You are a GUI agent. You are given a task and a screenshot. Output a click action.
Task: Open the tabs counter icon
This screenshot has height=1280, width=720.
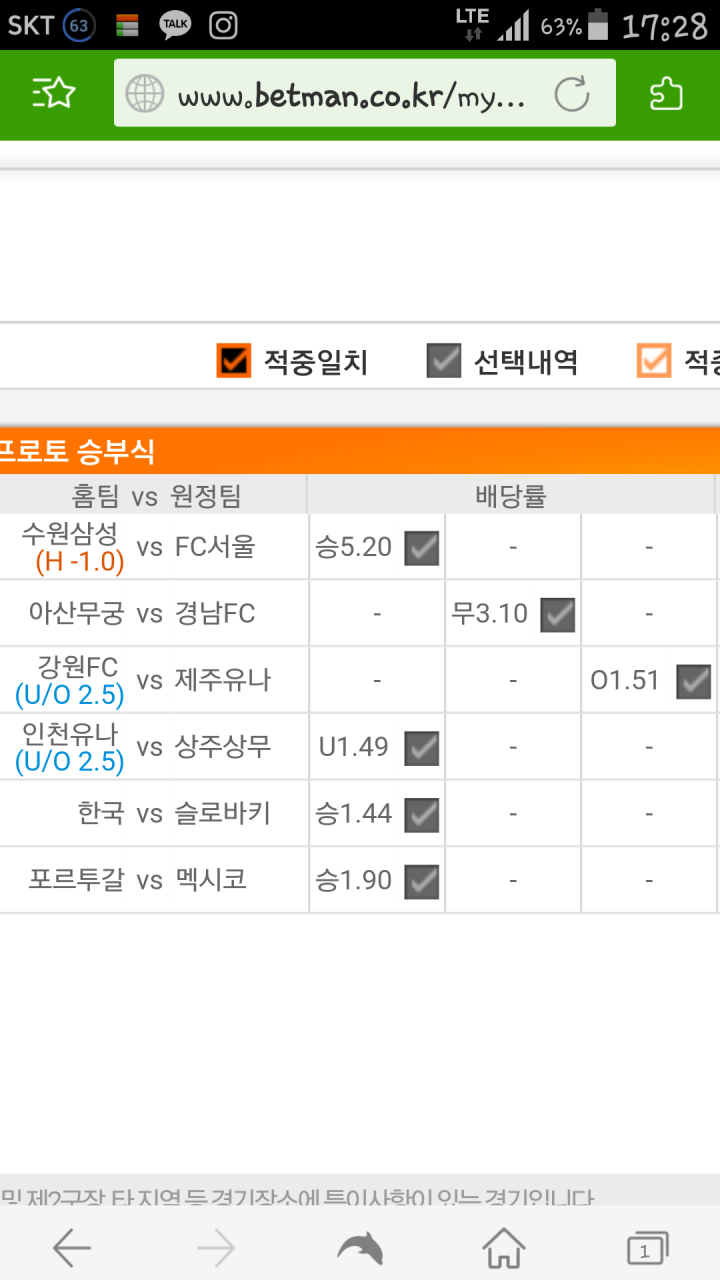[647, 1248]
